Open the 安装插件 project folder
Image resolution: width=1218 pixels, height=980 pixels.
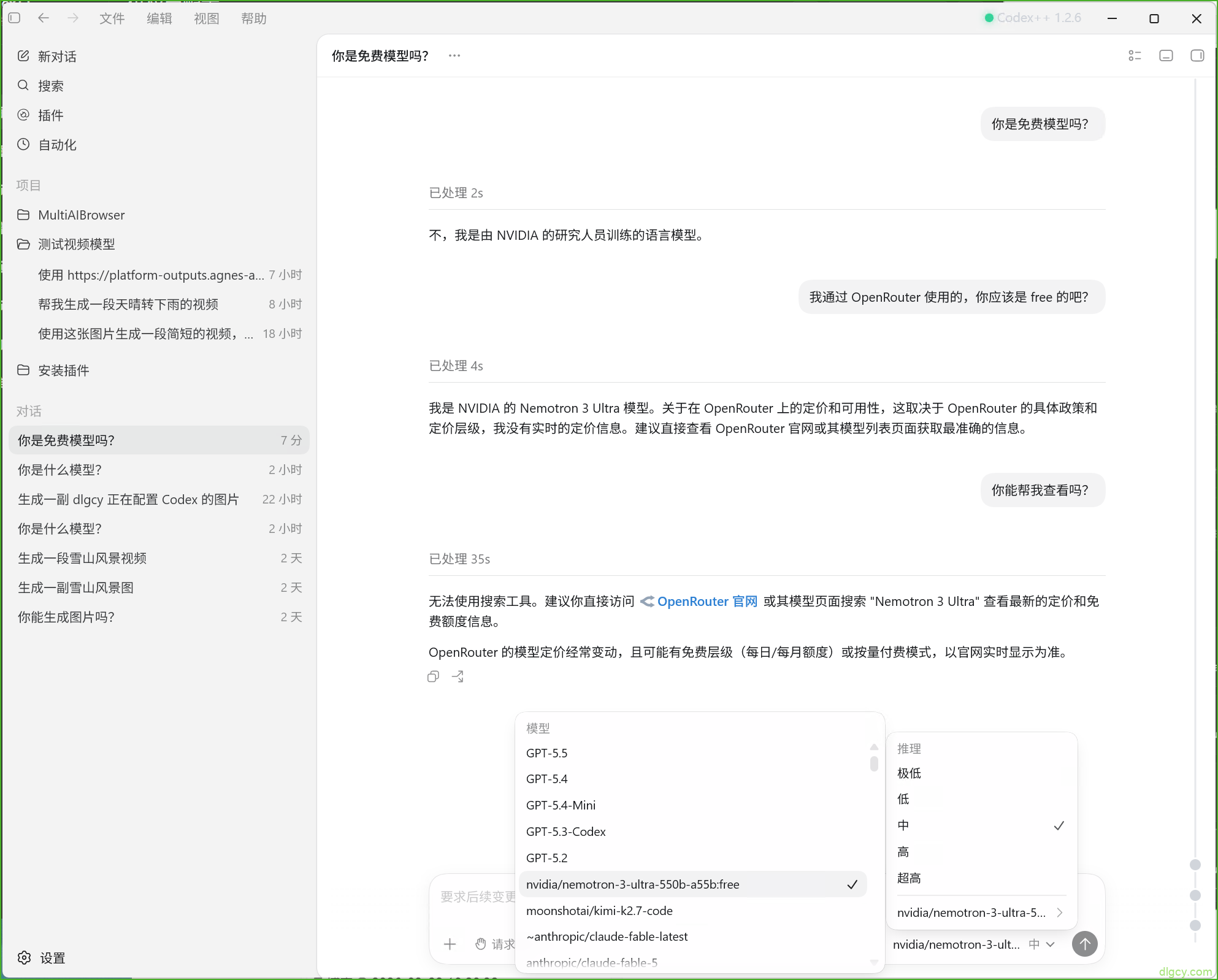click(158, 370)
